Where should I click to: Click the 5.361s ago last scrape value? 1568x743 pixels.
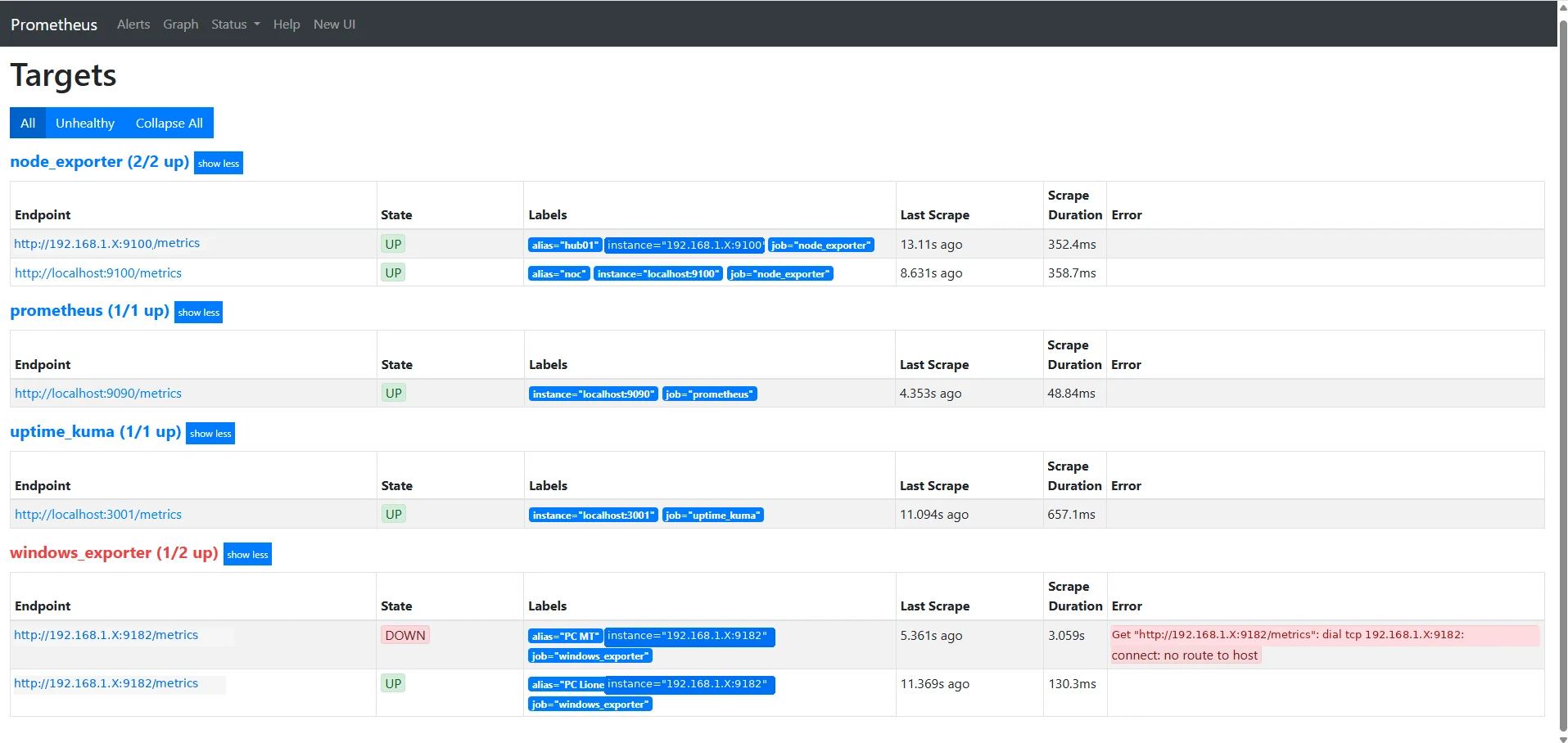click(x=932, y=636)
